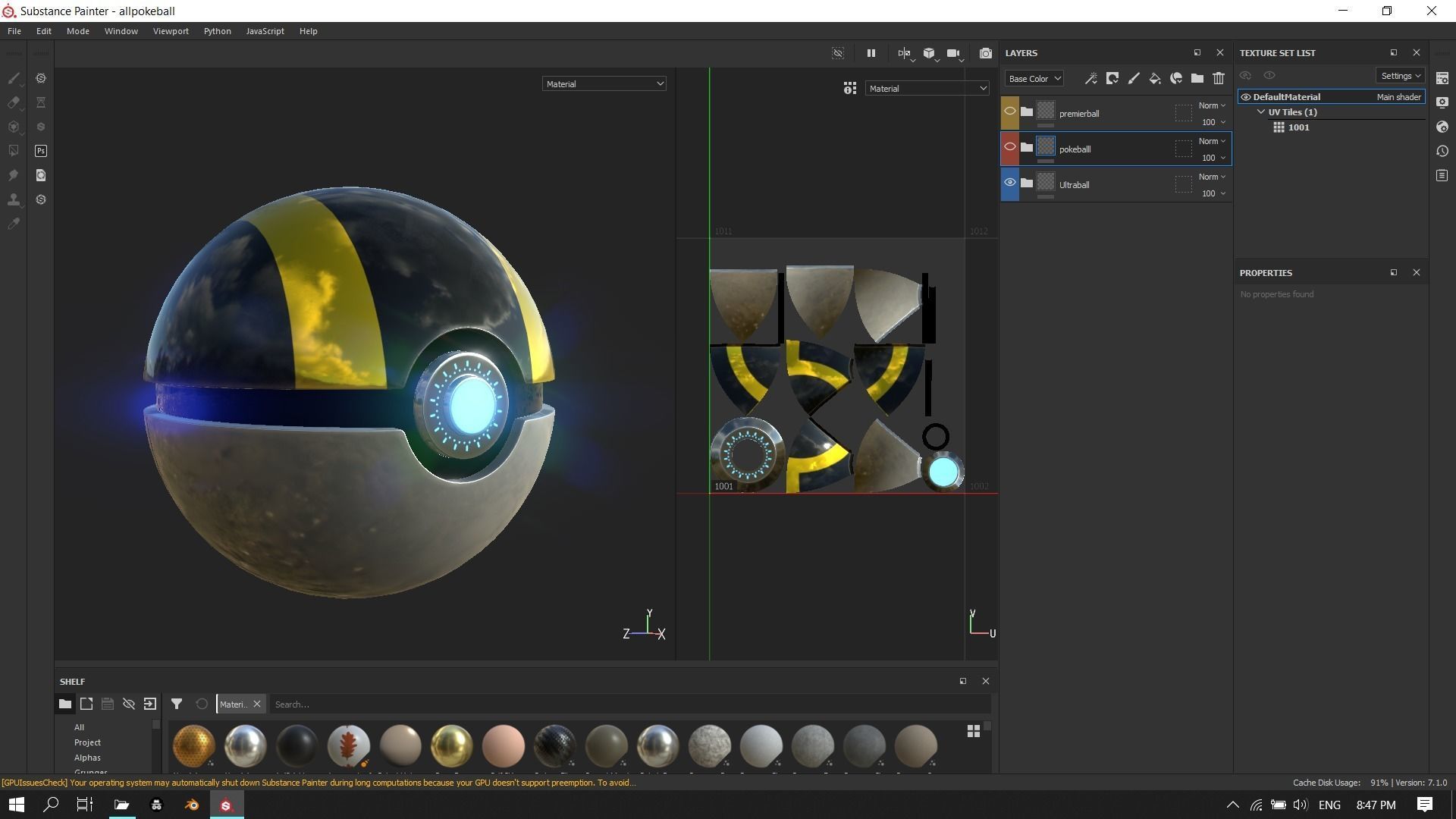
Task: Remove the Materi.. filter tag
Action: [x=257, y=704]
